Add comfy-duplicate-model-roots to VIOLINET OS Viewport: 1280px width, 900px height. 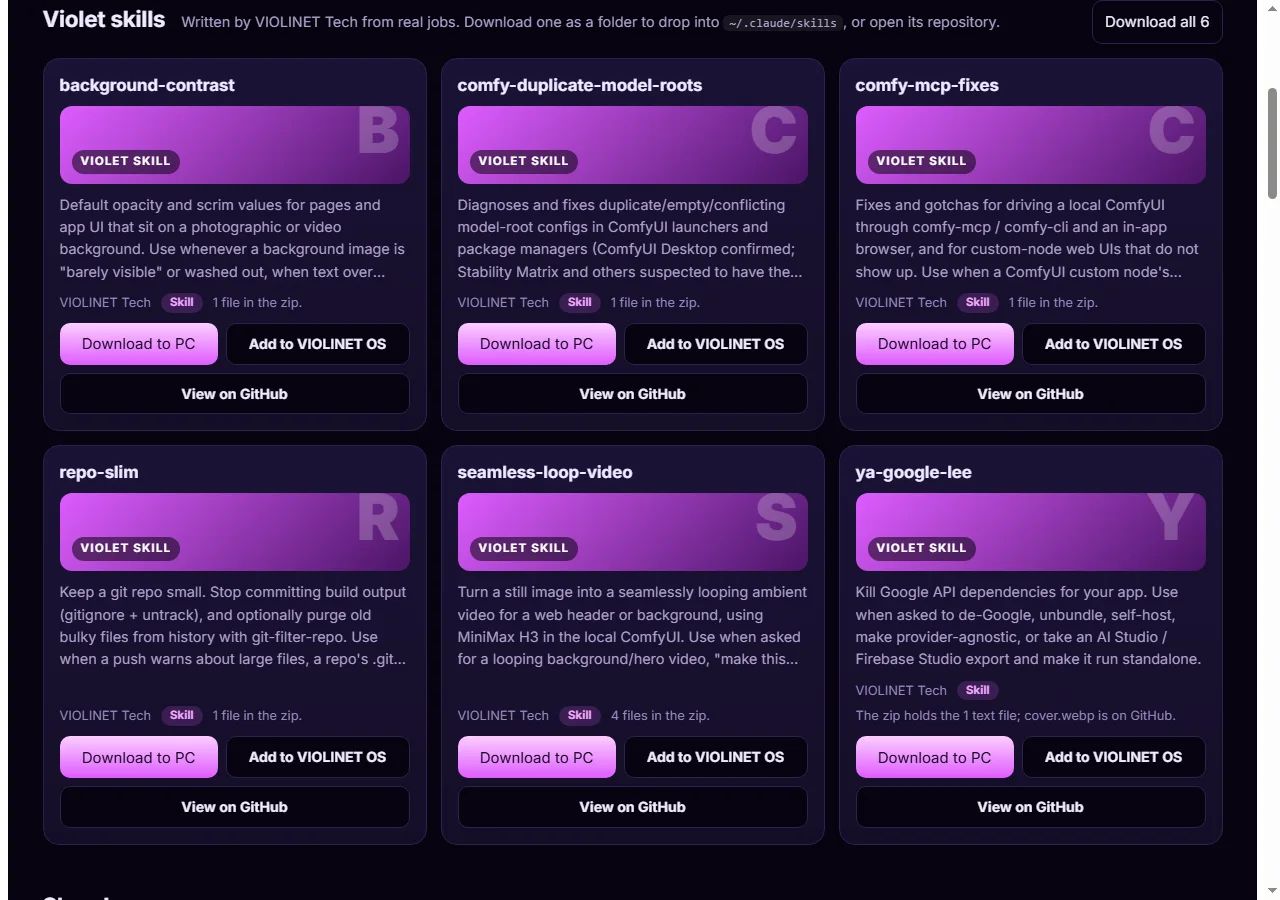pos(716,344)
